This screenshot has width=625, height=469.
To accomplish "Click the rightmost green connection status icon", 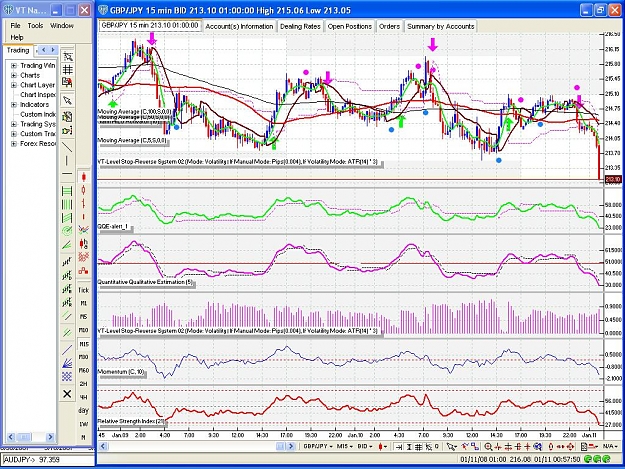I will coord(606,459).
